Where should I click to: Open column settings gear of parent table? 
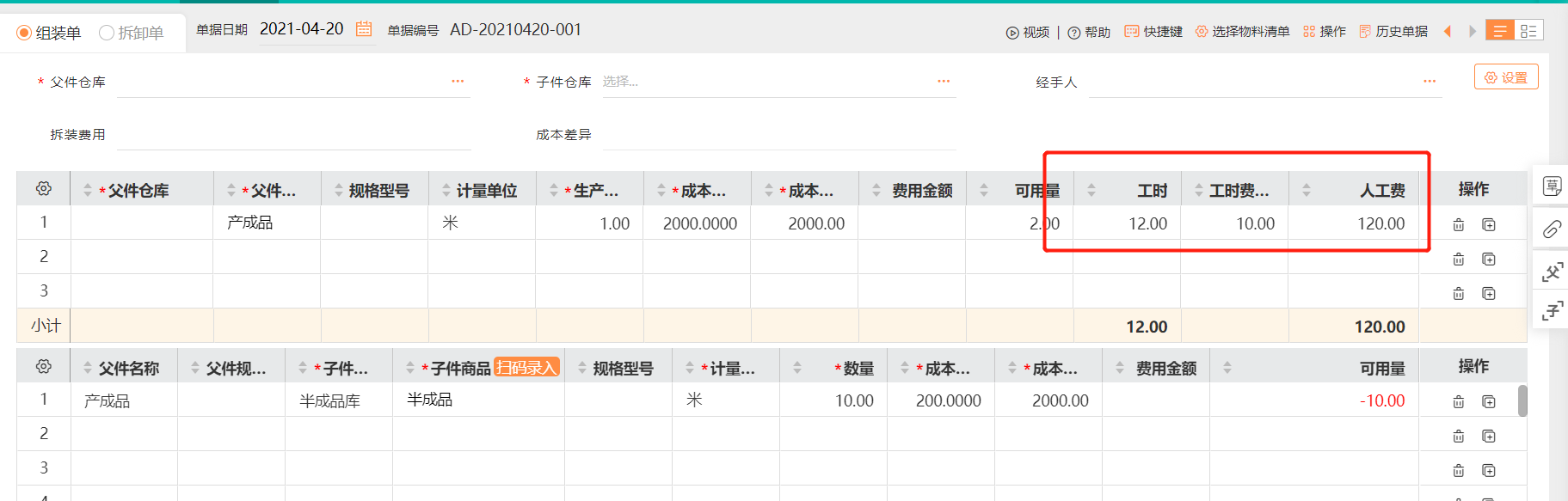coord(44,189)
